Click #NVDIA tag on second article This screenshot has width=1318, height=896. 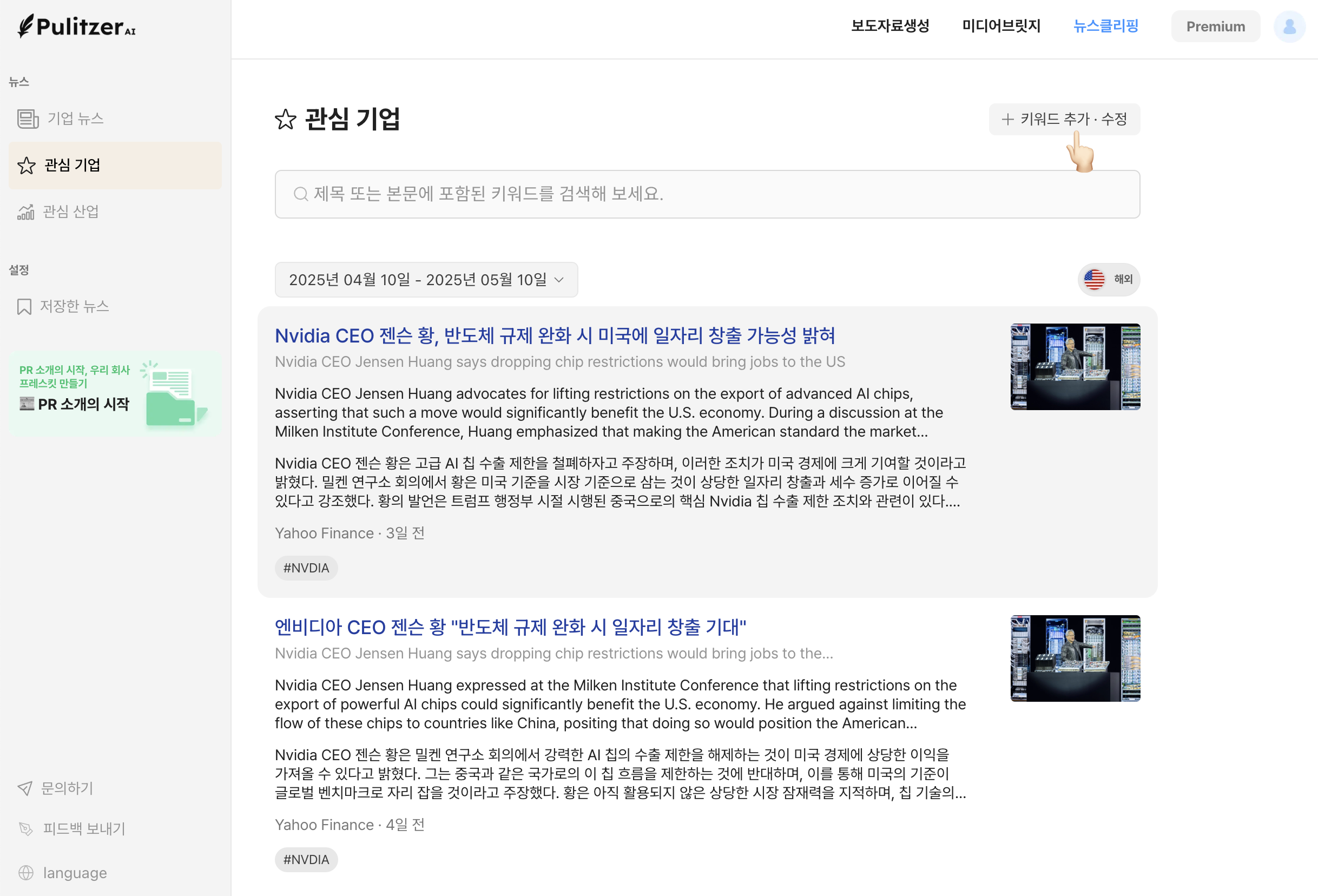pos(306,860)
